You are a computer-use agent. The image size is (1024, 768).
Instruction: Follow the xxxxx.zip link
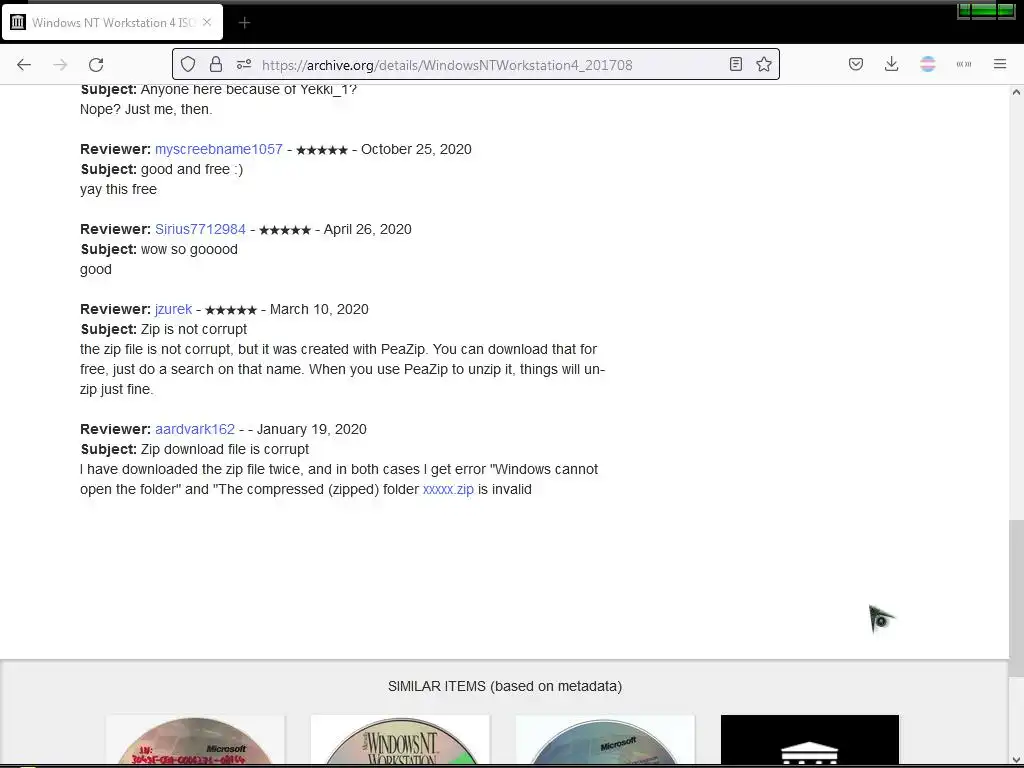(448, 489)
